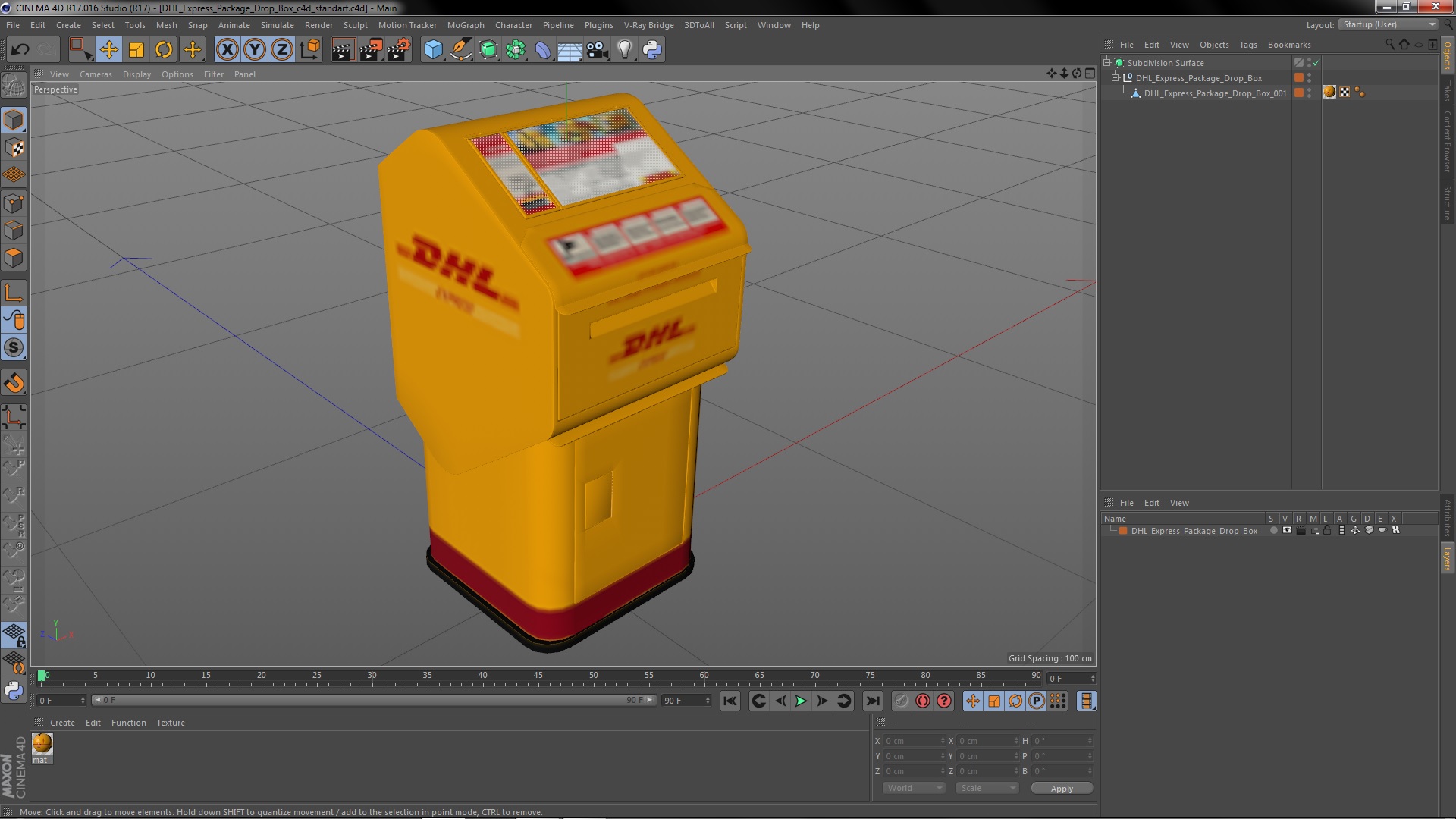
Task: Open the MoGraph menu
Action: (x=466, y=25)
